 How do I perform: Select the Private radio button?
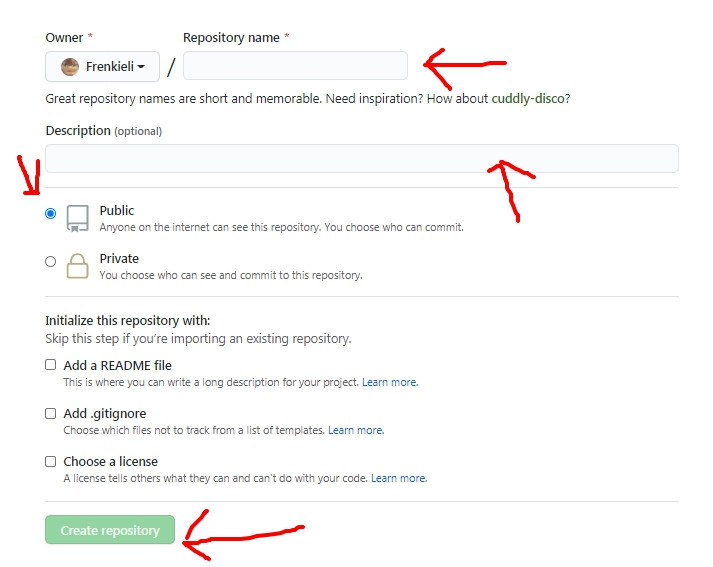[x=50, y=261]
